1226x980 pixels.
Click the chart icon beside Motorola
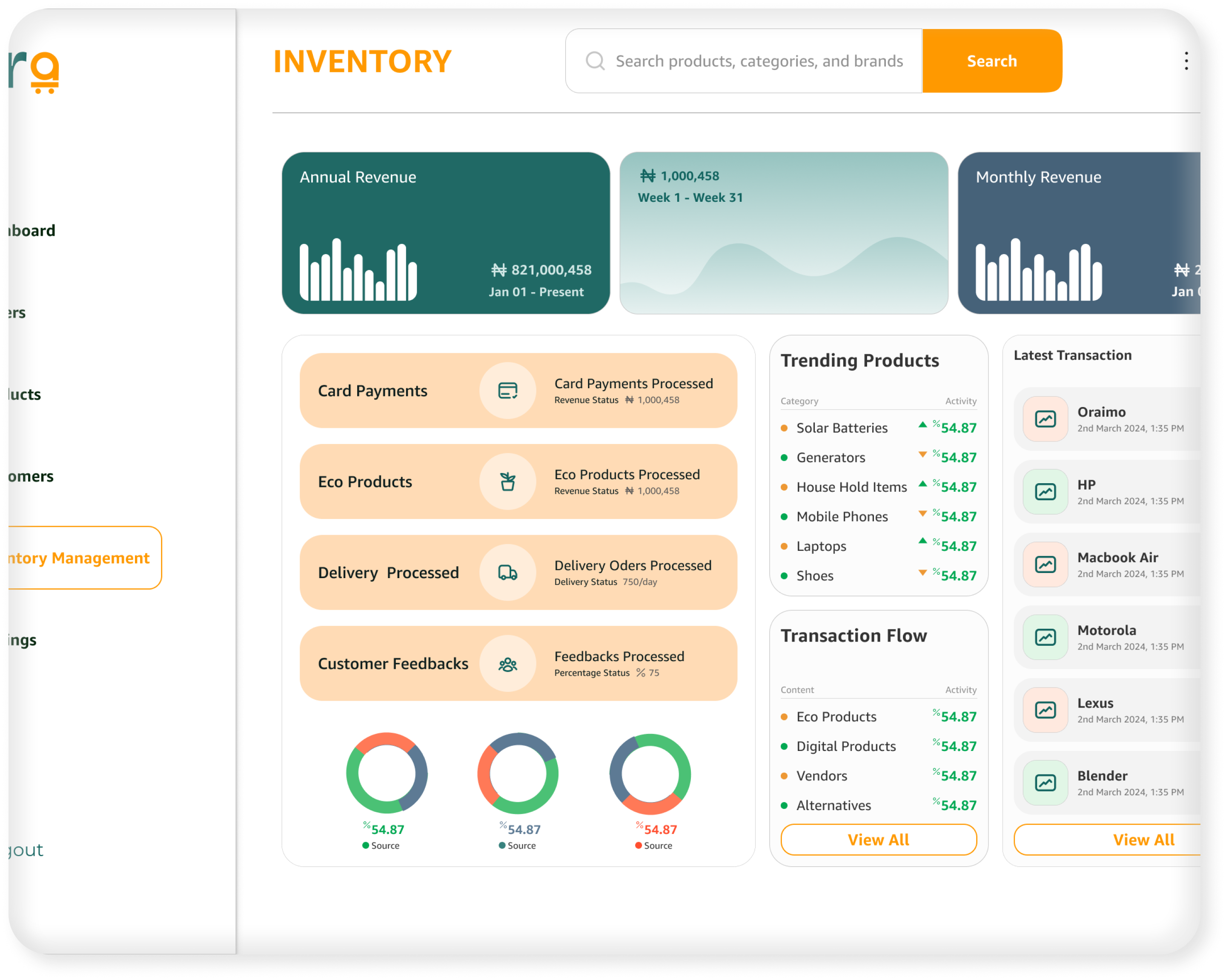(x=1045, y=638)
